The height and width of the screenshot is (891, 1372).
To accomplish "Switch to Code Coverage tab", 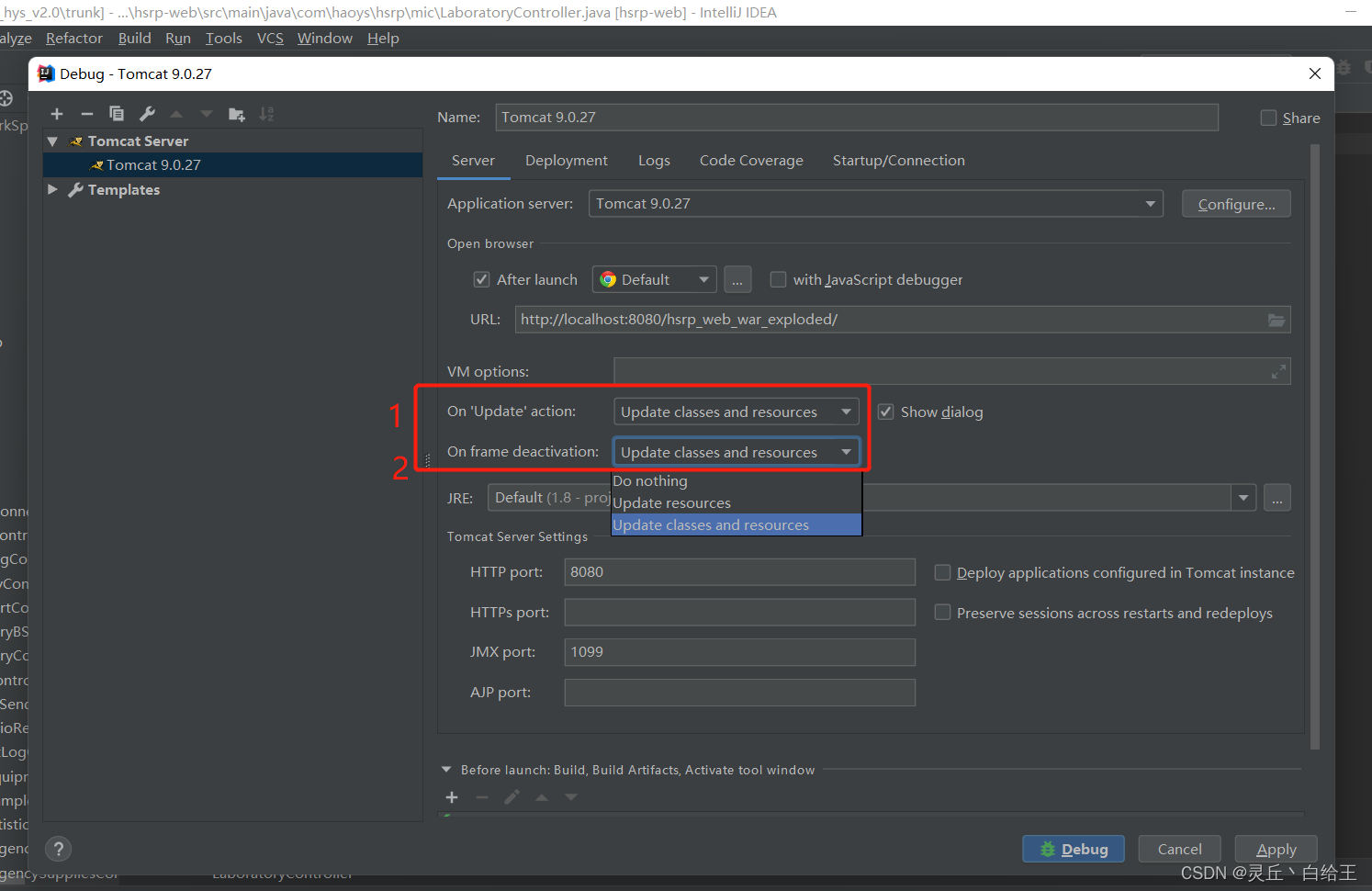I will point(751,161).
